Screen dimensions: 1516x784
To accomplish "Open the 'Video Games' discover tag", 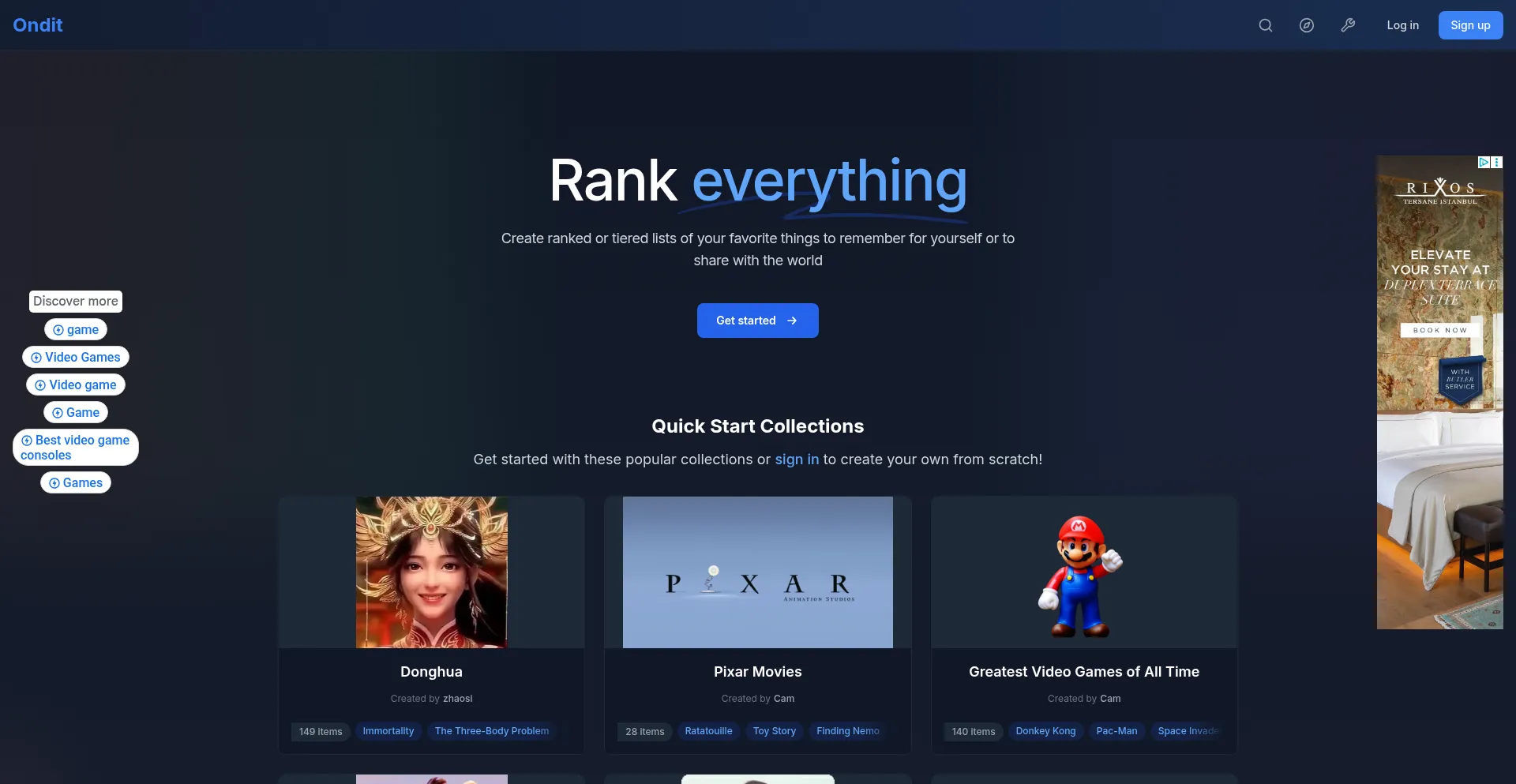I will click(76, 358).
